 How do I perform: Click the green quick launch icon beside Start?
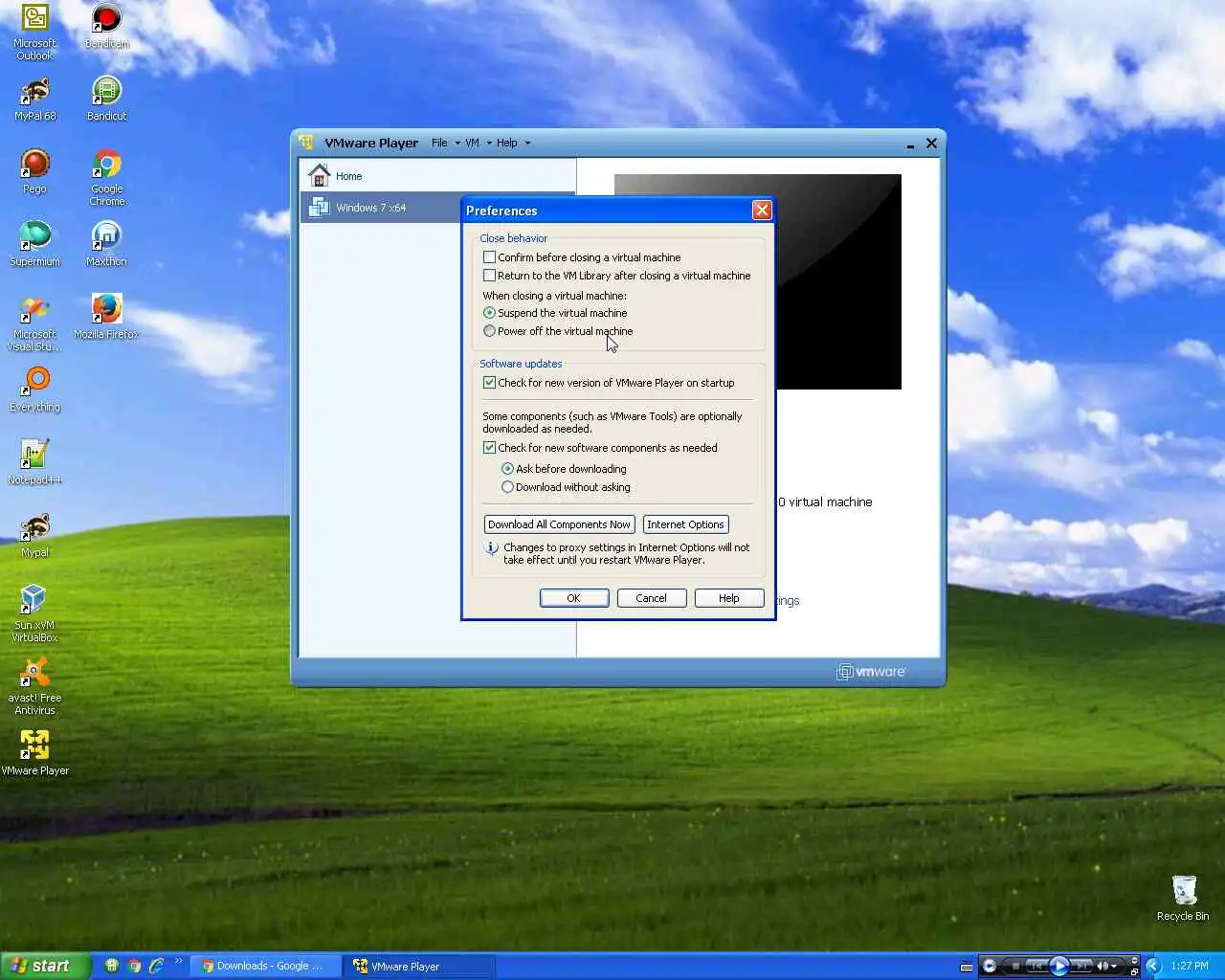pyautogui.click(x=111, y=966)
